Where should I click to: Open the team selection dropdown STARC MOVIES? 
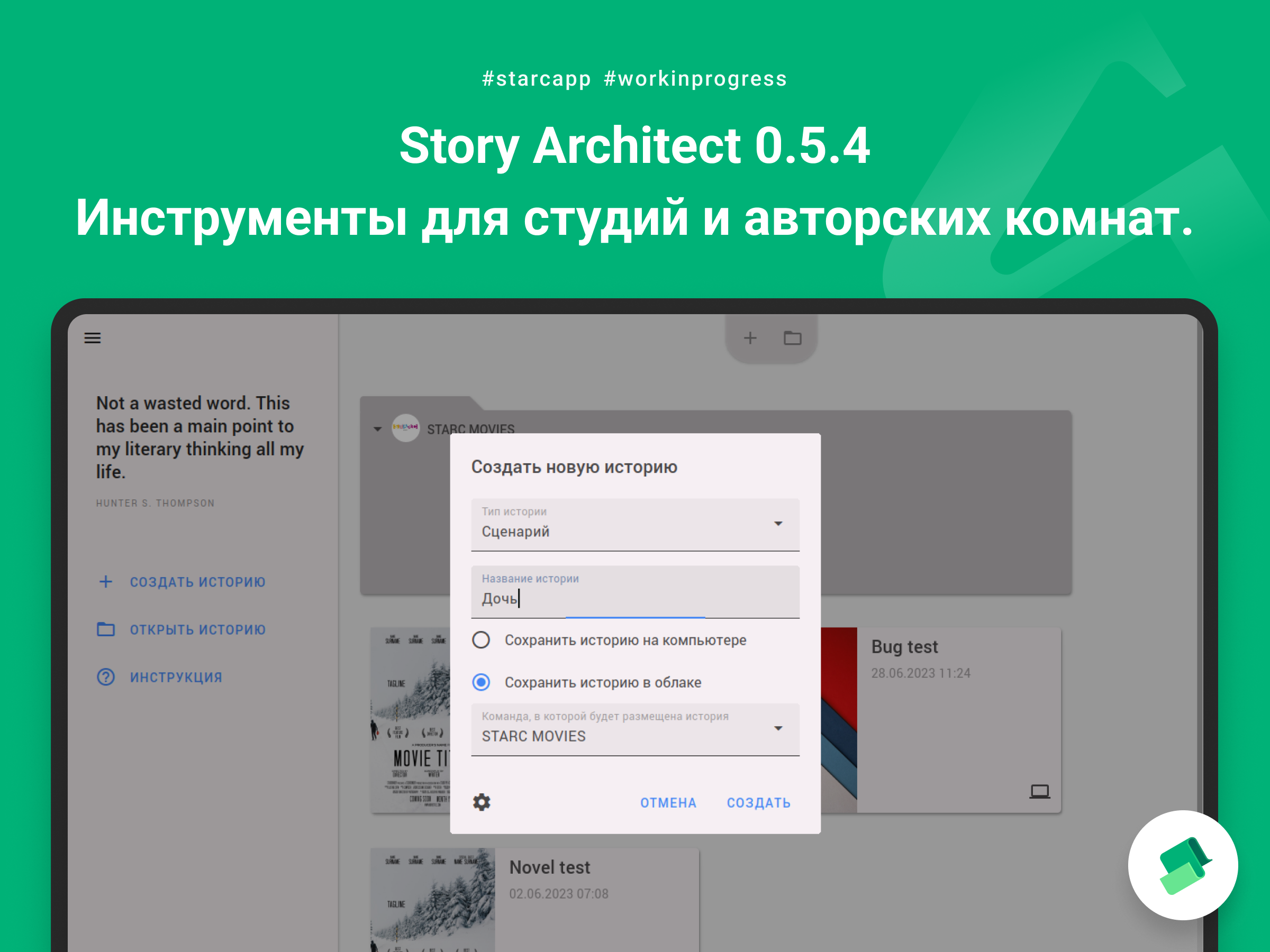pos(635,729)
